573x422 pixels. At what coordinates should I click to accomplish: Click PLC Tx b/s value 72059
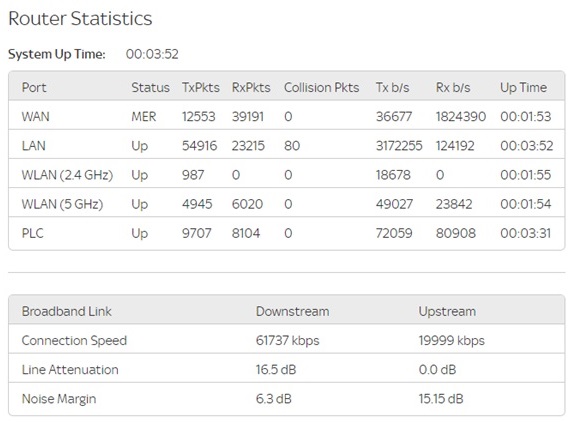pyautogui.click(x=394, y=233)
